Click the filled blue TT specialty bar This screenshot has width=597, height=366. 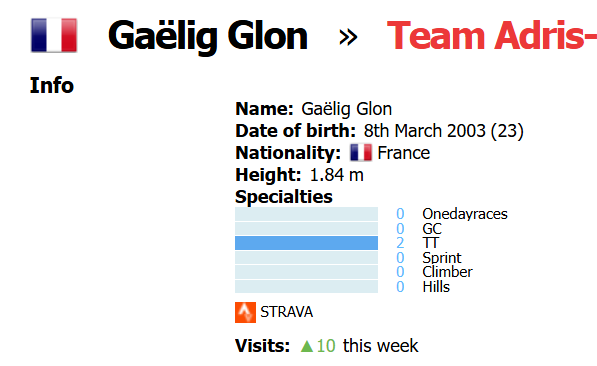coord(306,243)
